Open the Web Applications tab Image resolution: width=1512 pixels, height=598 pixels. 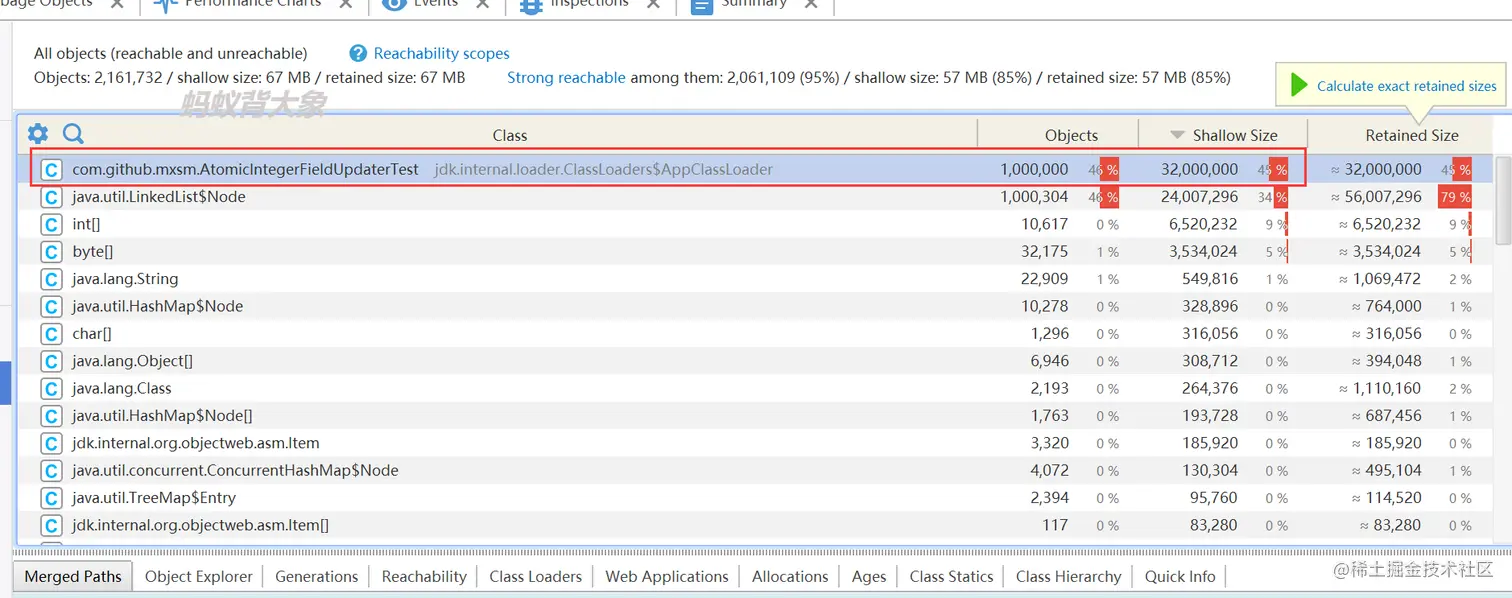click(667, 576)
